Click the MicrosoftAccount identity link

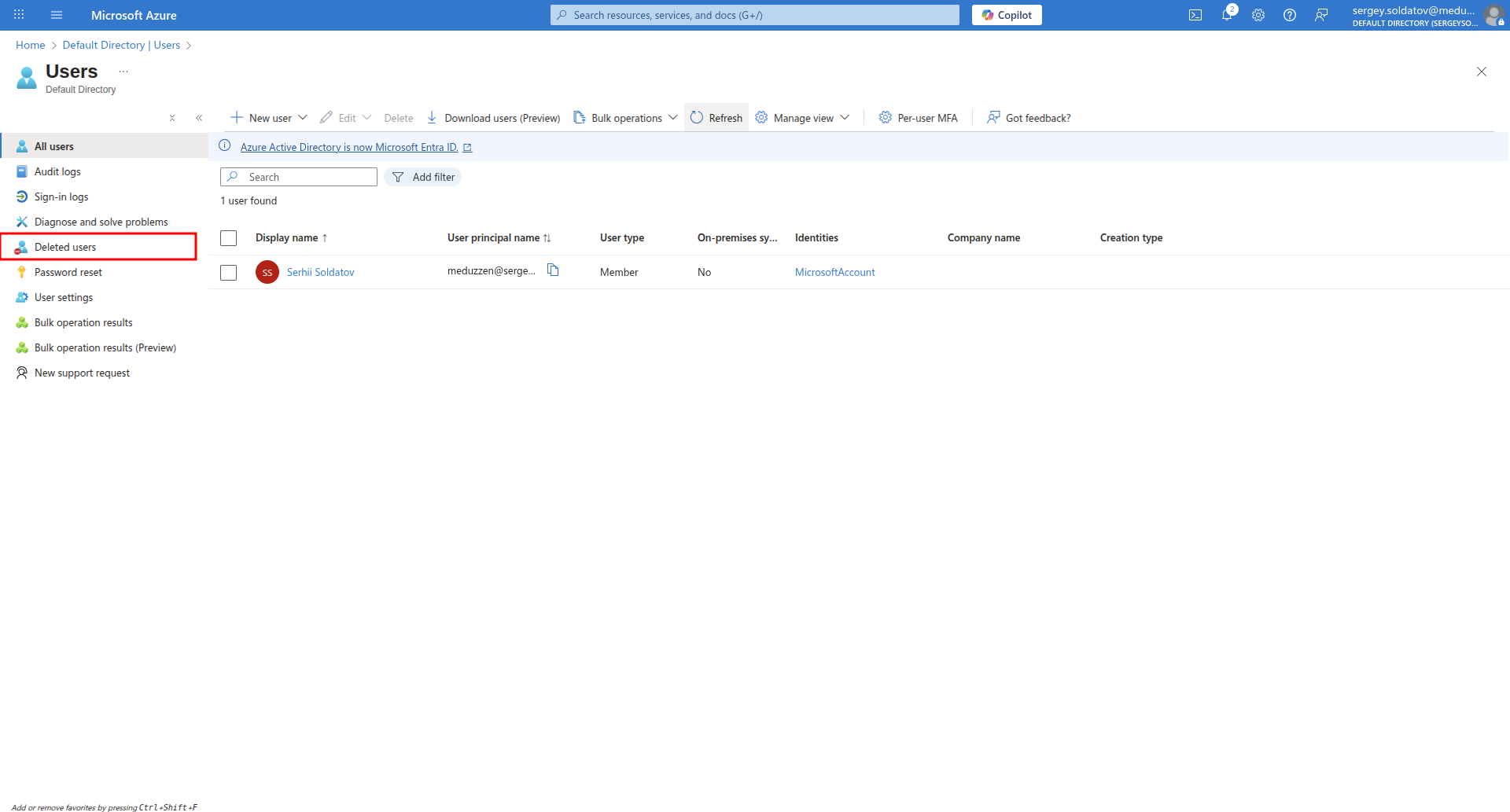tap(835, 272)
